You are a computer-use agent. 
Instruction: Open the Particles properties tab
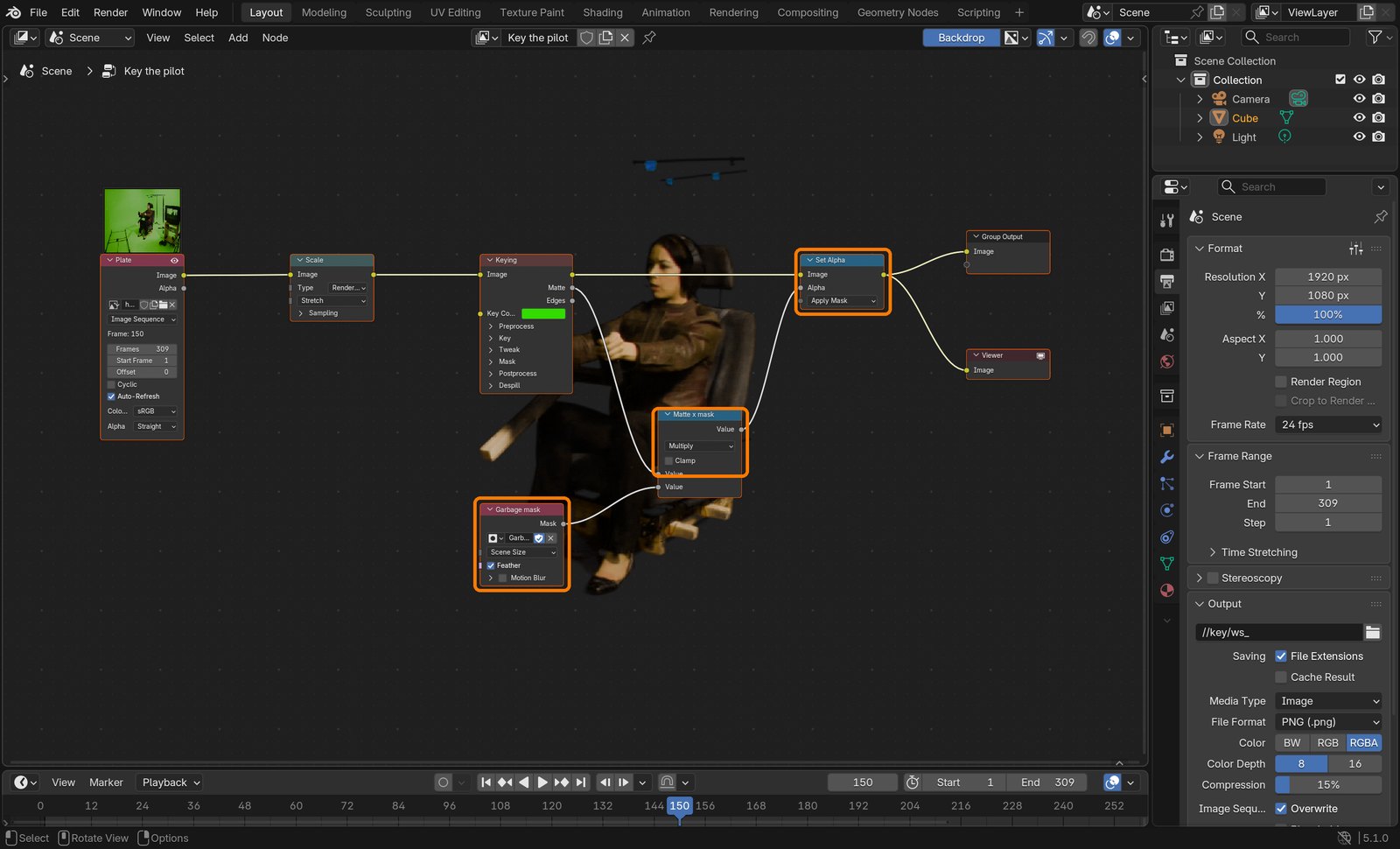click(1167, 483)
